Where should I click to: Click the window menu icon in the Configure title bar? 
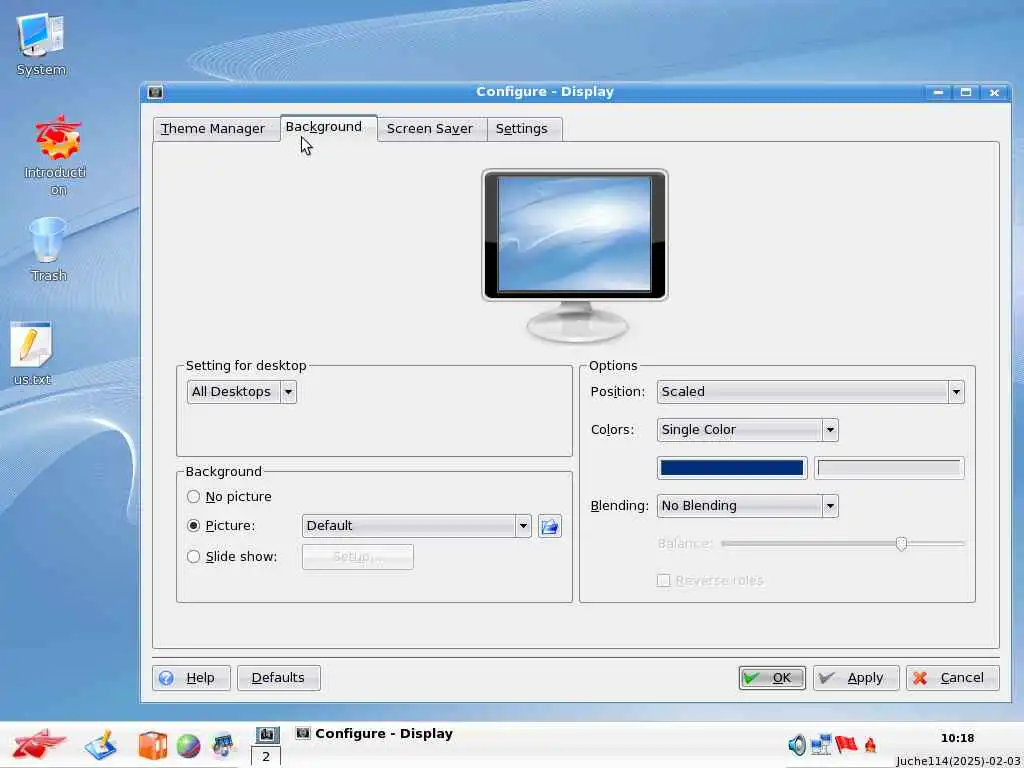coord(155,92)
